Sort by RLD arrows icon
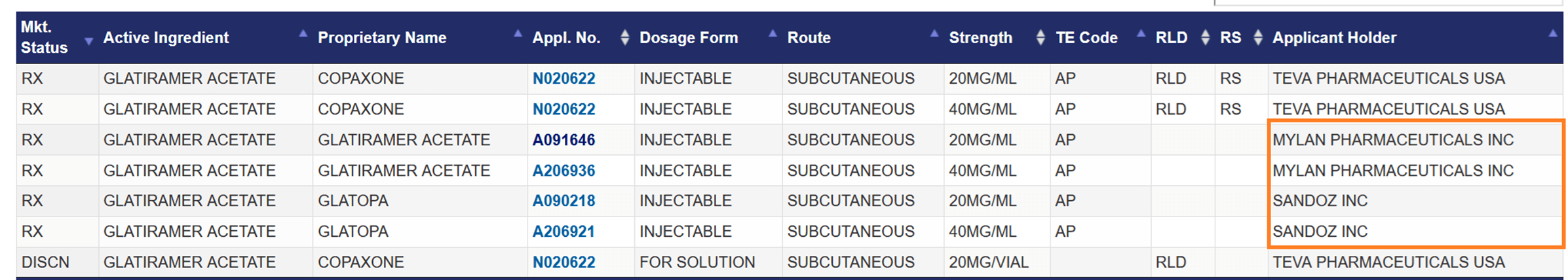The image size is (1568, 280). tap(1205, 38)
